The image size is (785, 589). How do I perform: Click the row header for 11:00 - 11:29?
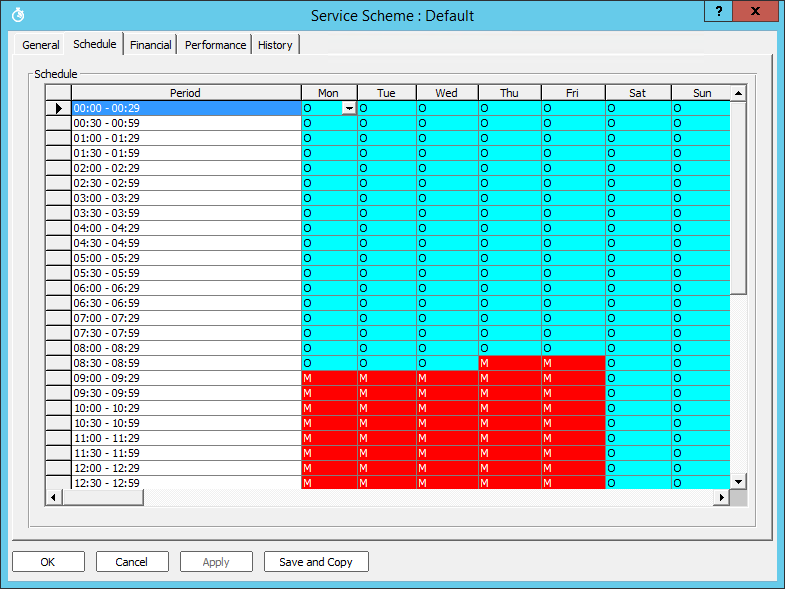(x=59, y=438)
